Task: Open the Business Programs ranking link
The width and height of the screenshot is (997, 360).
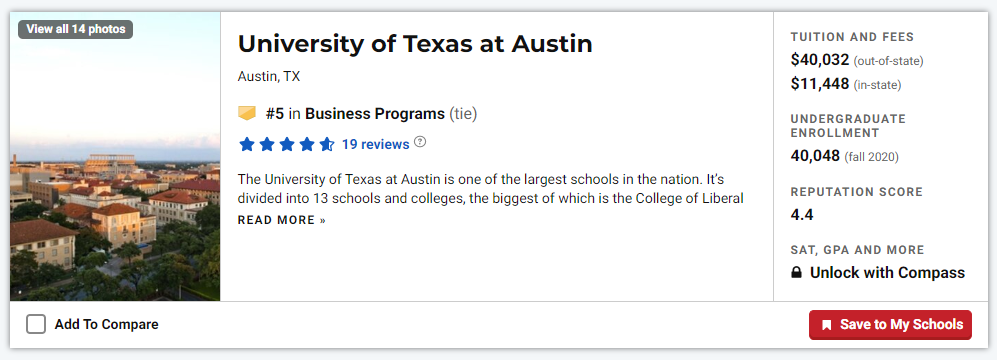Action: 375,114
